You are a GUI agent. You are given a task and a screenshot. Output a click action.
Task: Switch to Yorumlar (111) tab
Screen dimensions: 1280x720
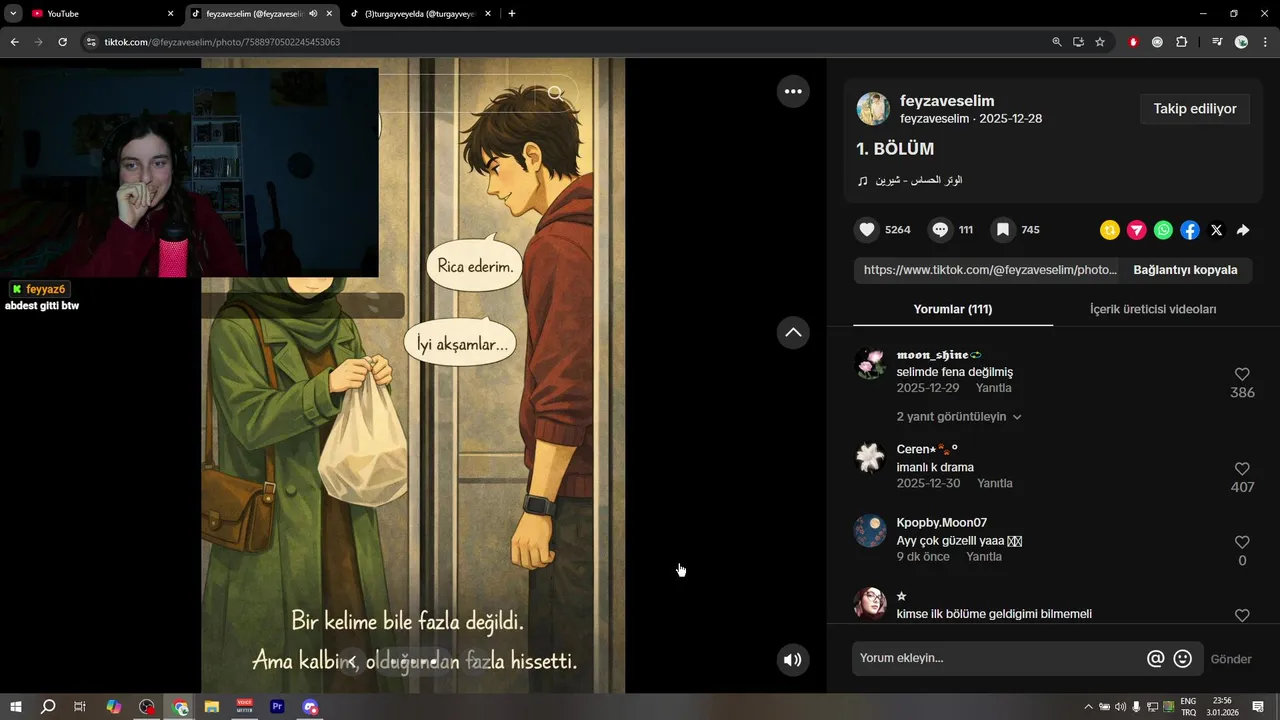click(953, 309)
